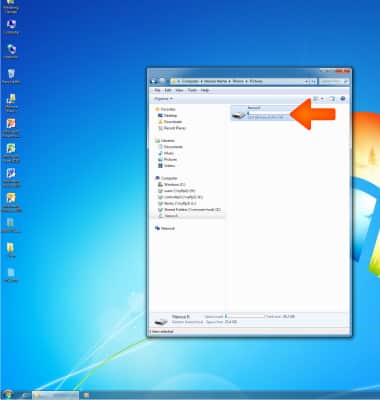Open the Edit menu
This screenshot has width=380, height=400.
[x=168, y=90]
